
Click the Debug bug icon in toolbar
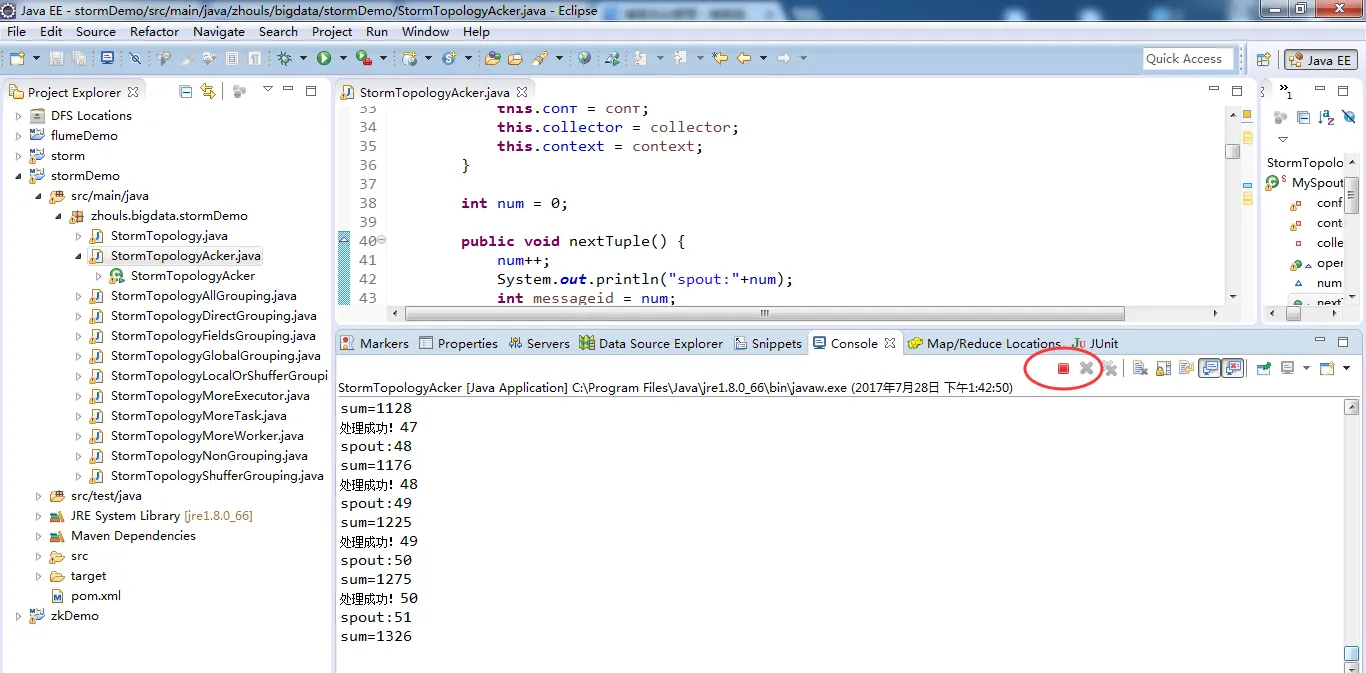pyautogui.click(x=285, y=58)
